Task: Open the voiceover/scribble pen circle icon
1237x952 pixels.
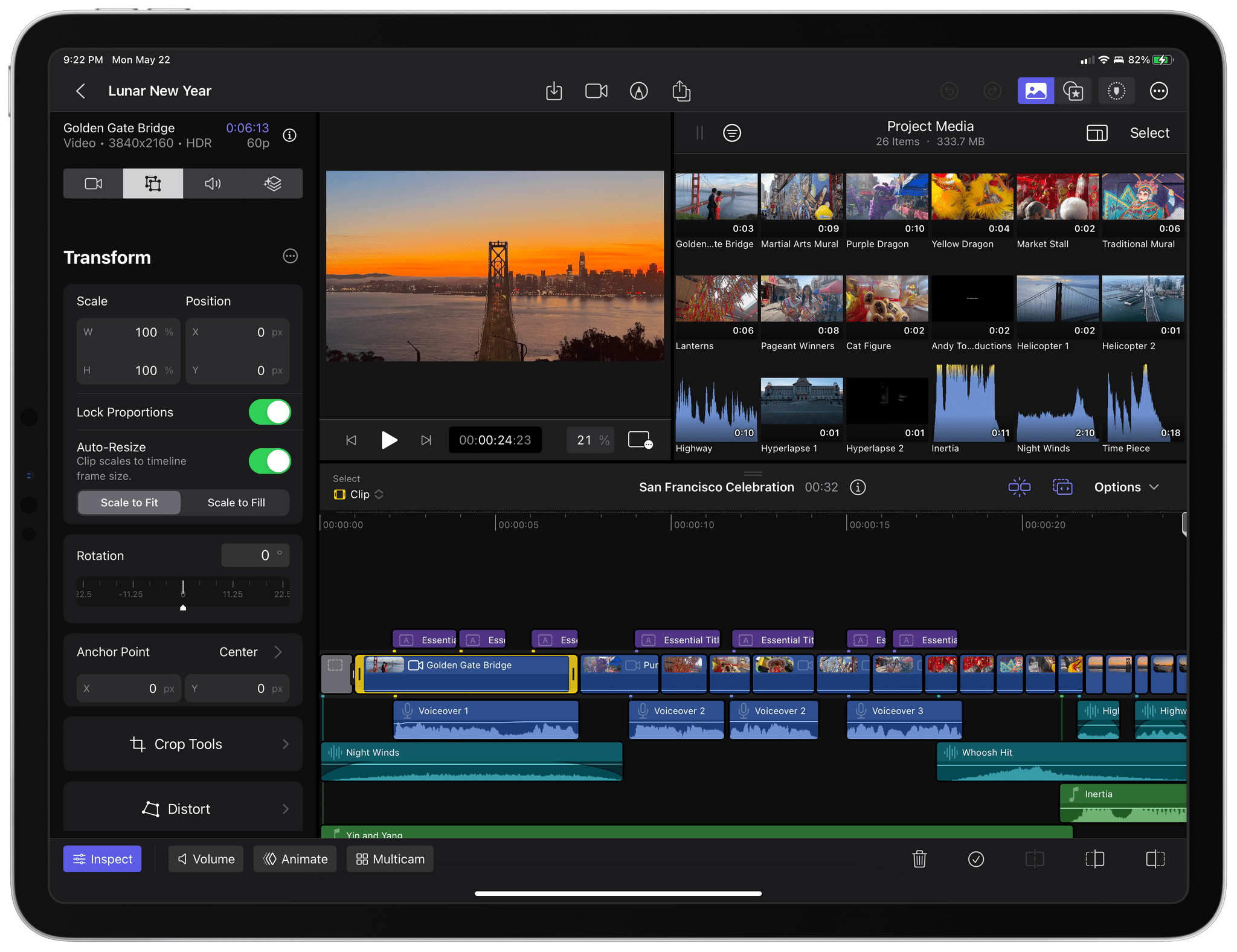Action: click(638, 91)
